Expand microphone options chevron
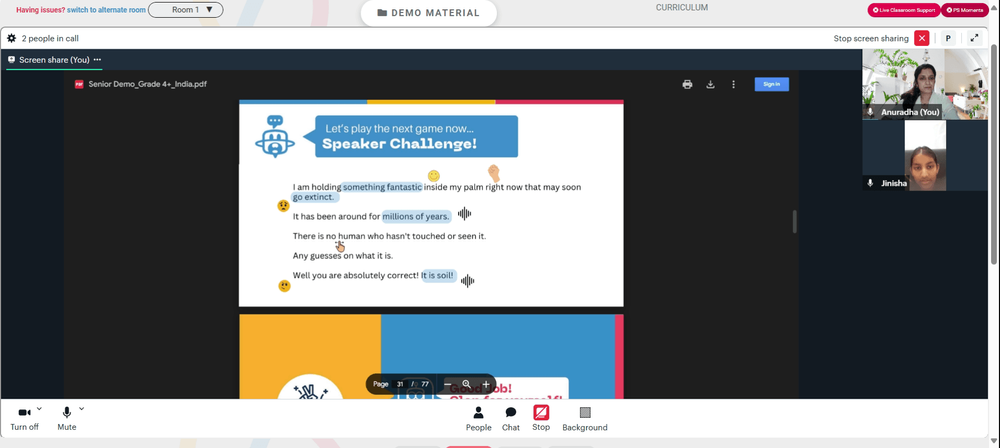The image size is (1000, 448). coord(81,408)
